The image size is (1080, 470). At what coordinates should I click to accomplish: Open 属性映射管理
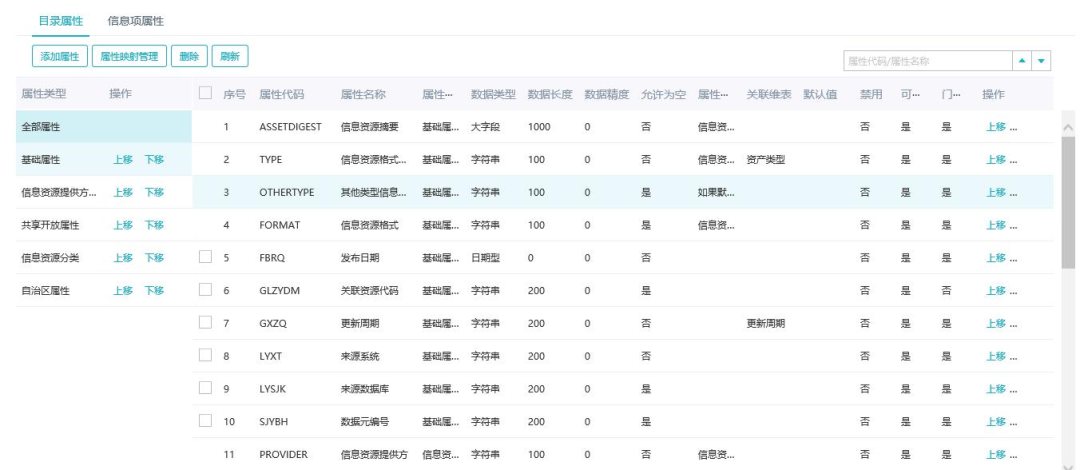130,57
